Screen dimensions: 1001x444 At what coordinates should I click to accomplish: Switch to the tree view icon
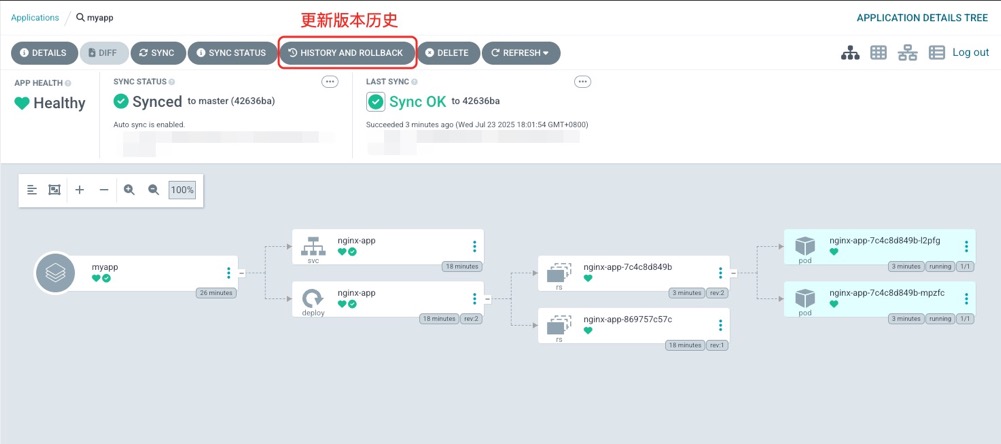[x=850, y=53]
